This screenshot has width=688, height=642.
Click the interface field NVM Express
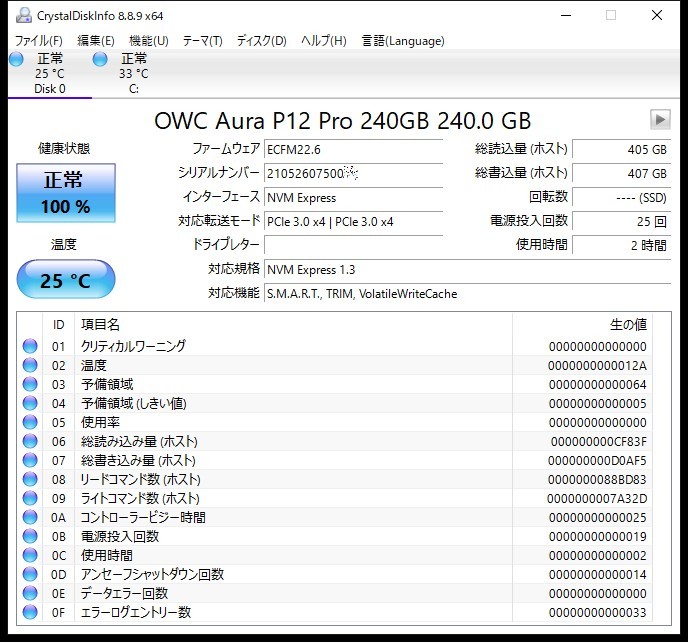click(x=353, y=197)
